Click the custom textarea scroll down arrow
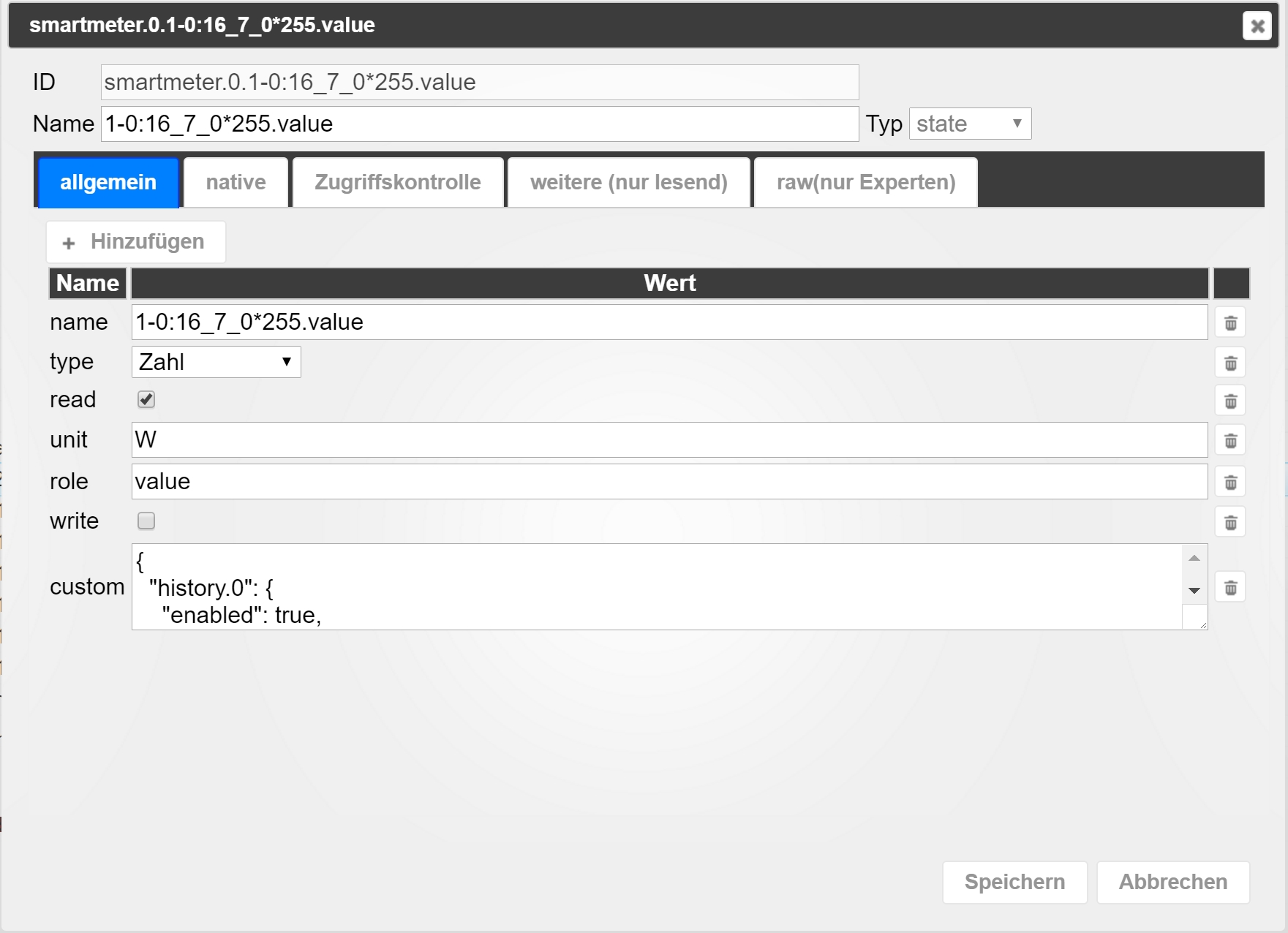The width and height of the screenshot is (1288, 933). pyautogui.click(x=1194, y=591)
